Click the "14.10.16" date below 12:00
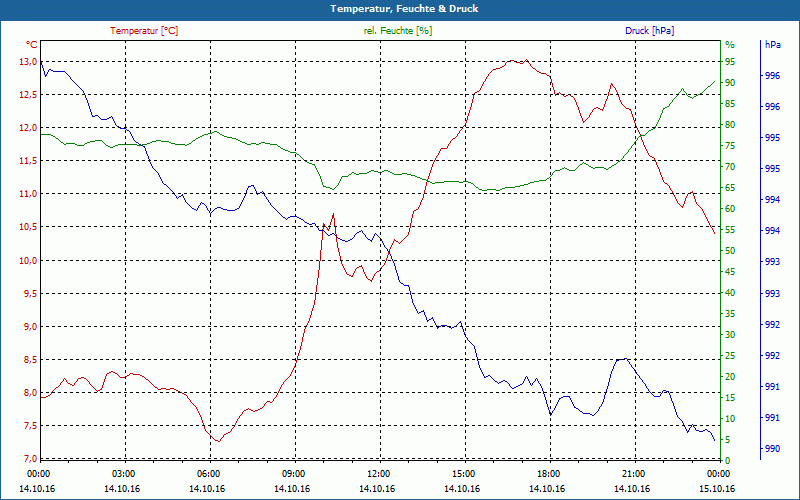Viewport: 800px width, 500px height. (377, 489)
